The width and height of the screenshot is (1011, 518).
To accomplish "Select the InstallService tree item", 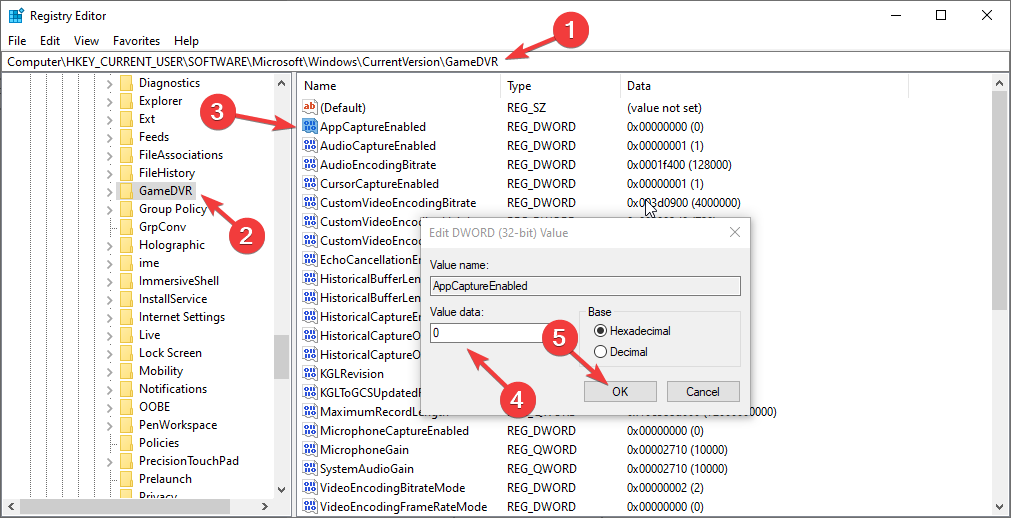I will pos(173,299).
